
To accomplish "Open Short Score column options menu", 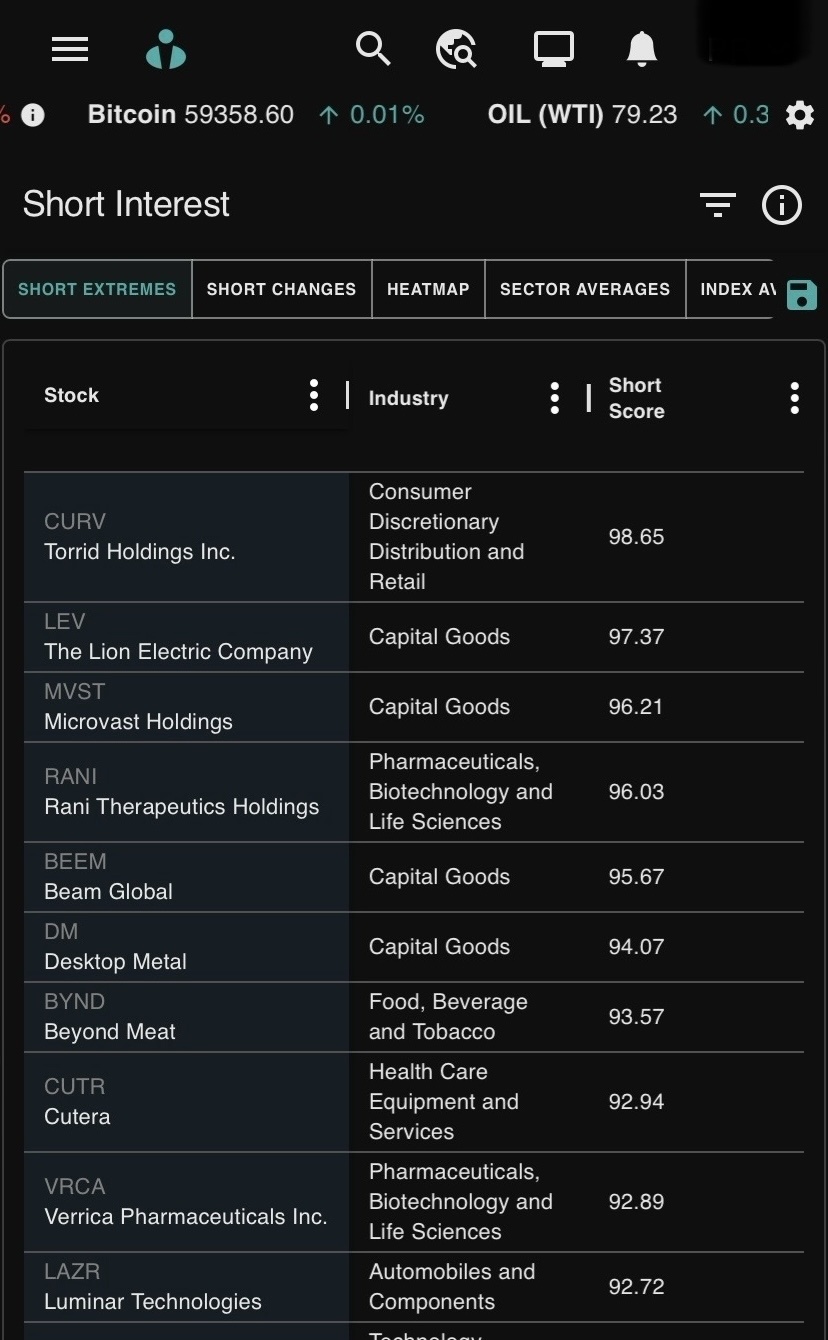I will (795, 398).
